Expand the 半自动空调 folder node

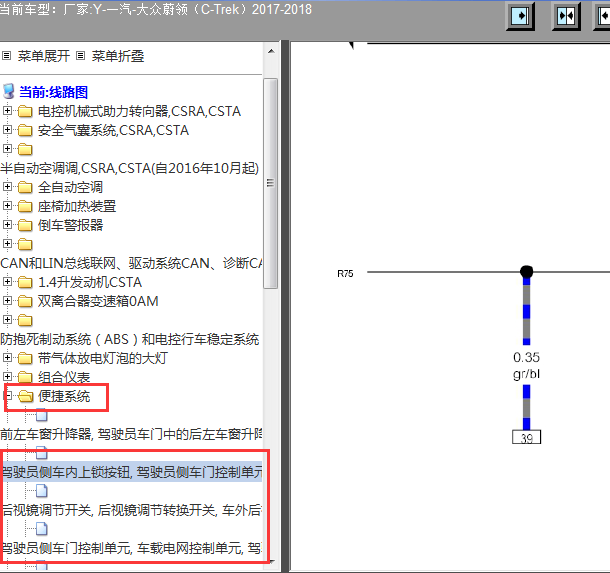click(x=7, y=148)
